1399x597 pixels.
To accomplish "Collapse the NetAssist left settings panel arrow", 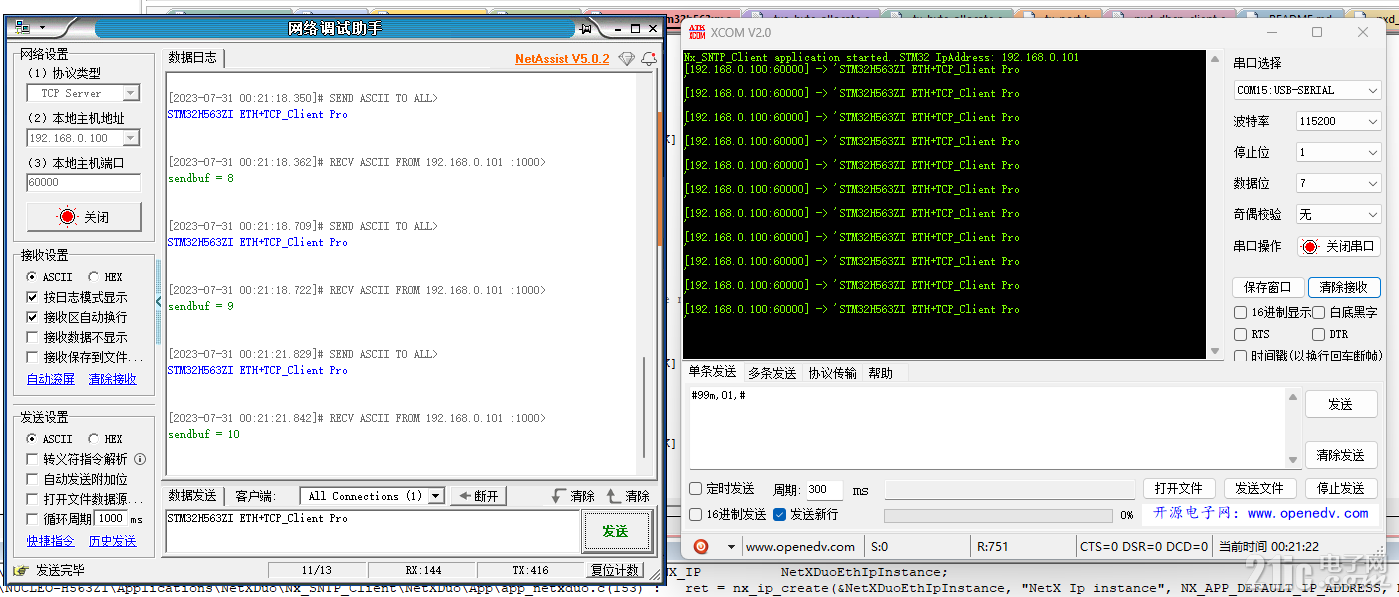I will pos(158,300).
